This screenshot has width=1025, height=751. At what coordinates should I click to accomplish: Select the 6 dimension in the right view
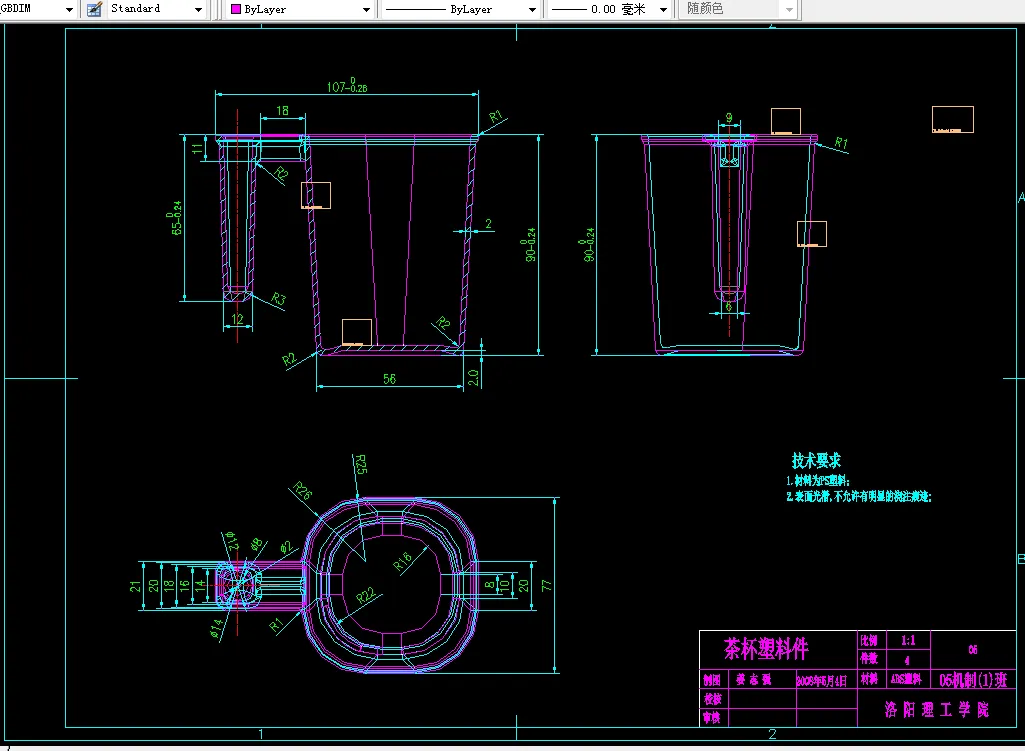pos(729,306)
